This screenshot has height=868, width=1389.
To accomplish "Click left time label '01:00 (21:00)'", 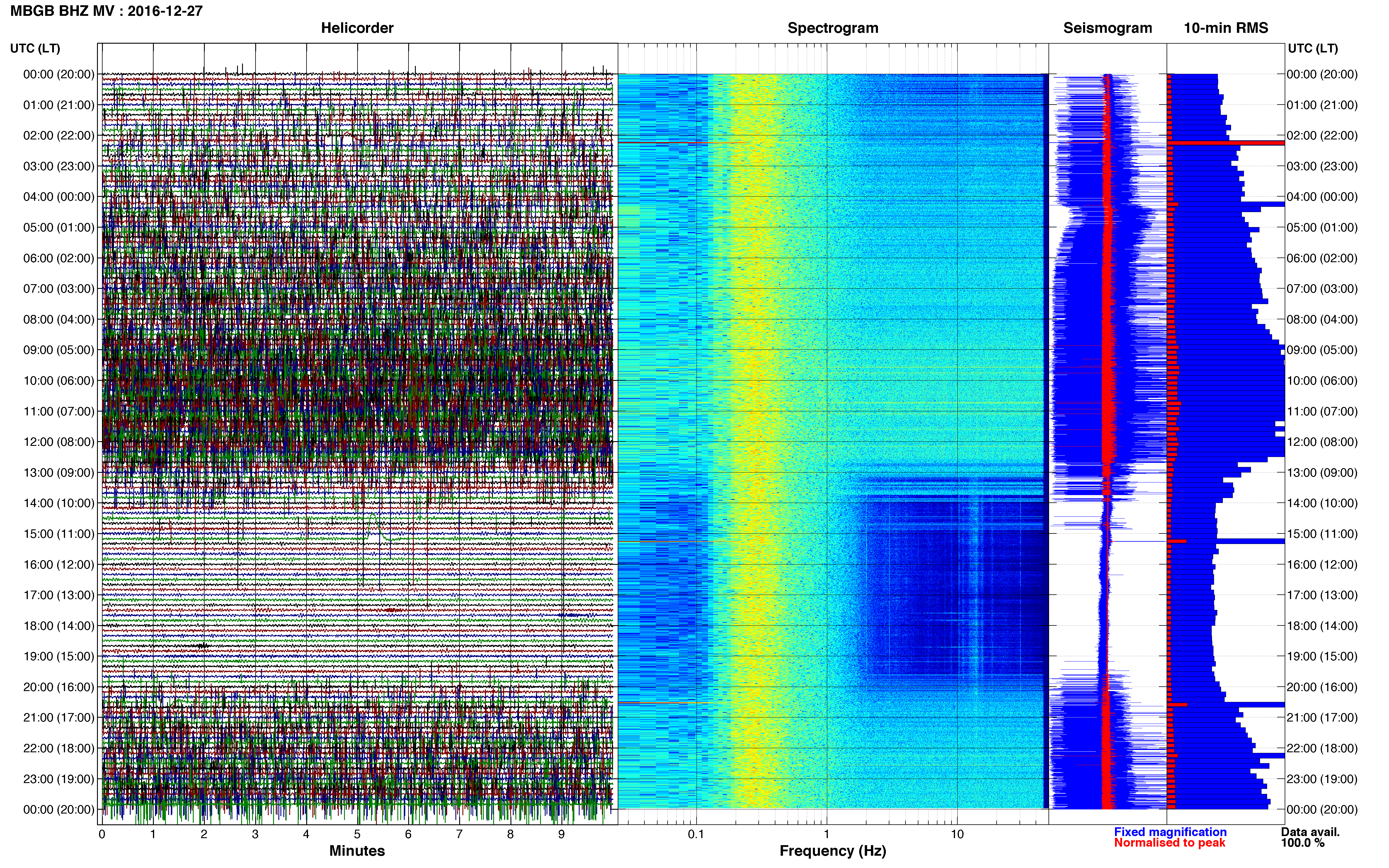I will tap(59, 105).
